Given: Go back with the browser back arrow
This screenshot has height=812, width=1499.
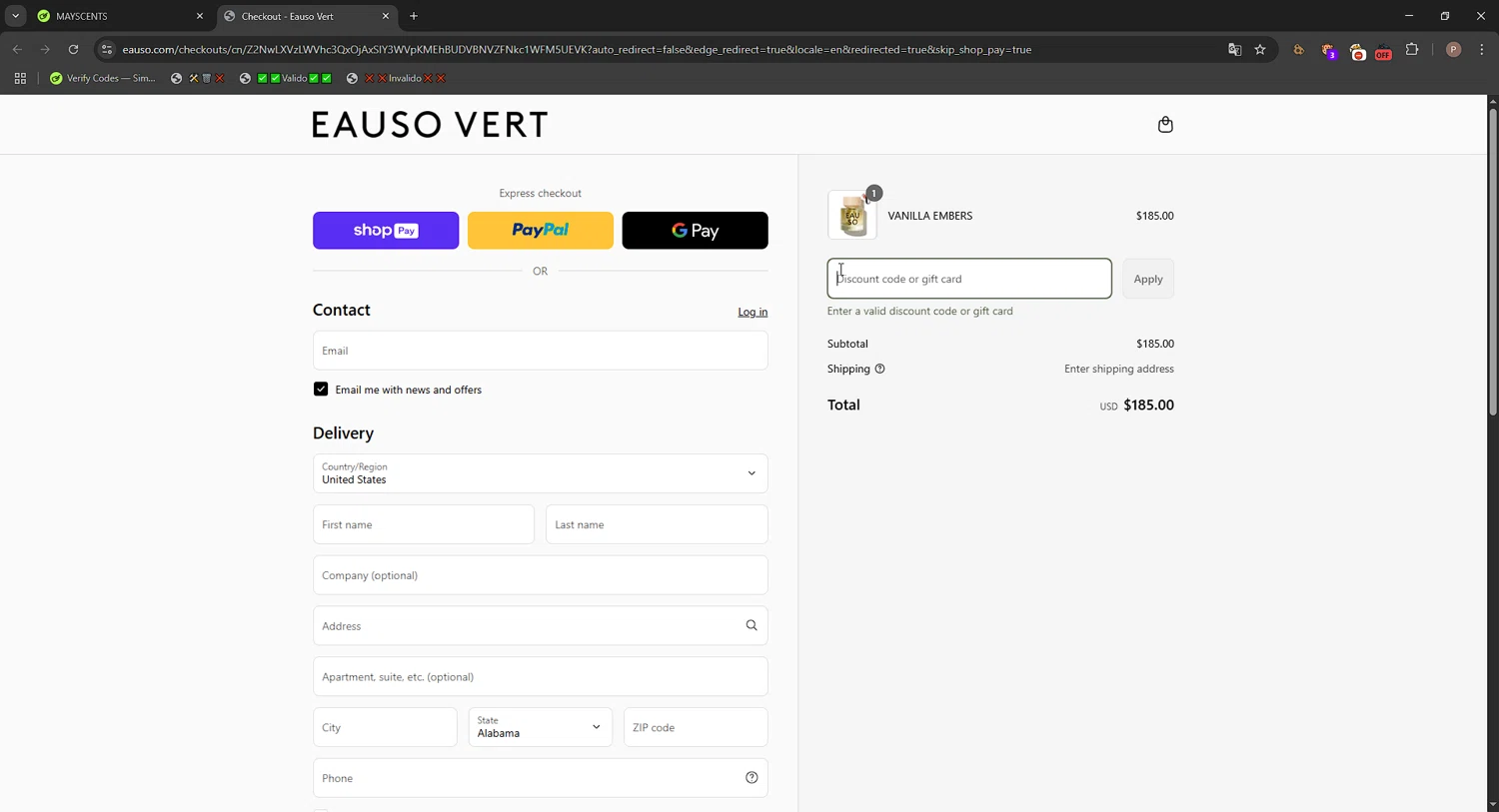Looking at the screenshot, I should coord(17,49).
